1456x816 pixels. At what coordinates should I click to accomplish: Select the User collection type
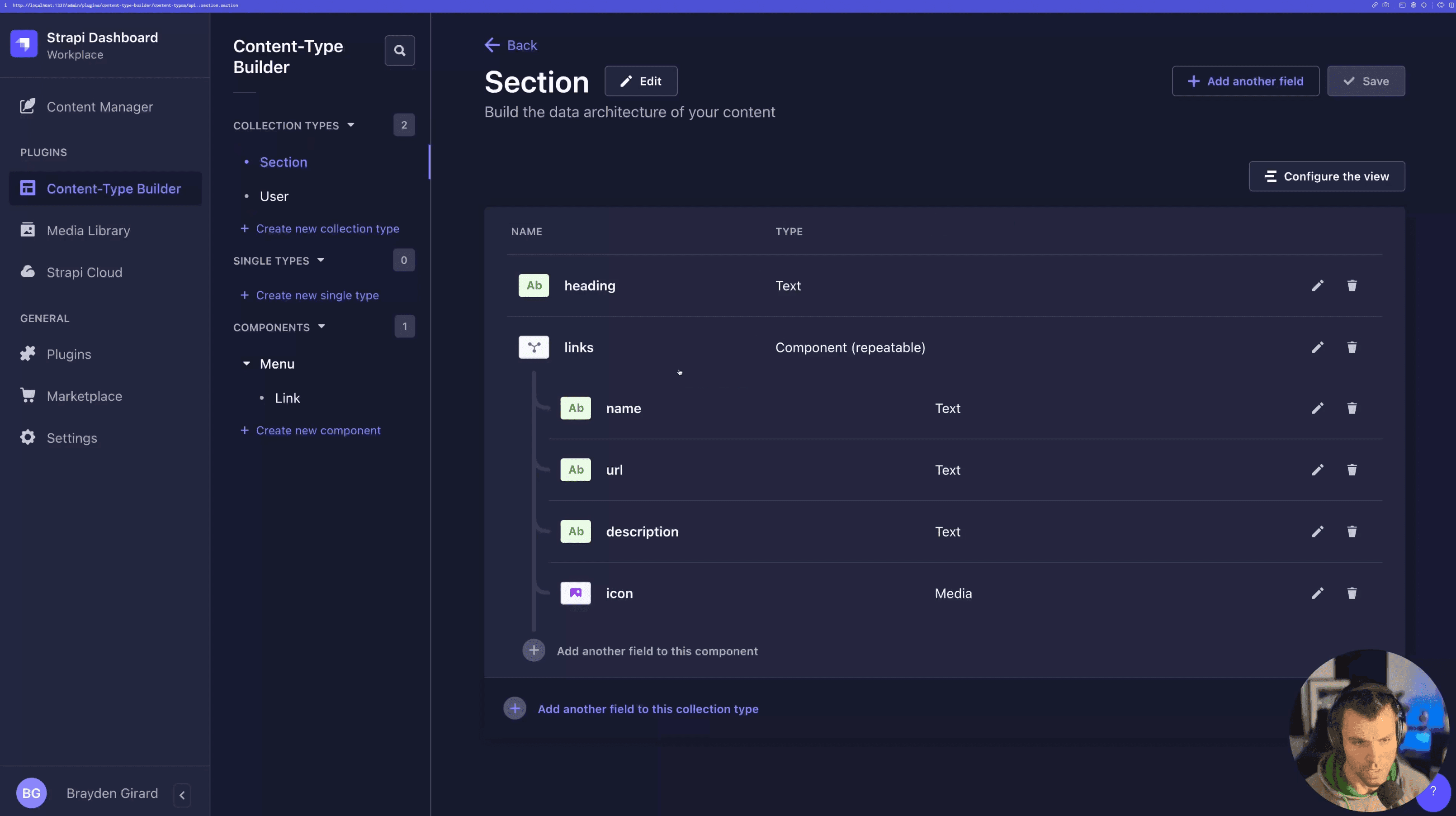click(274, 196)
